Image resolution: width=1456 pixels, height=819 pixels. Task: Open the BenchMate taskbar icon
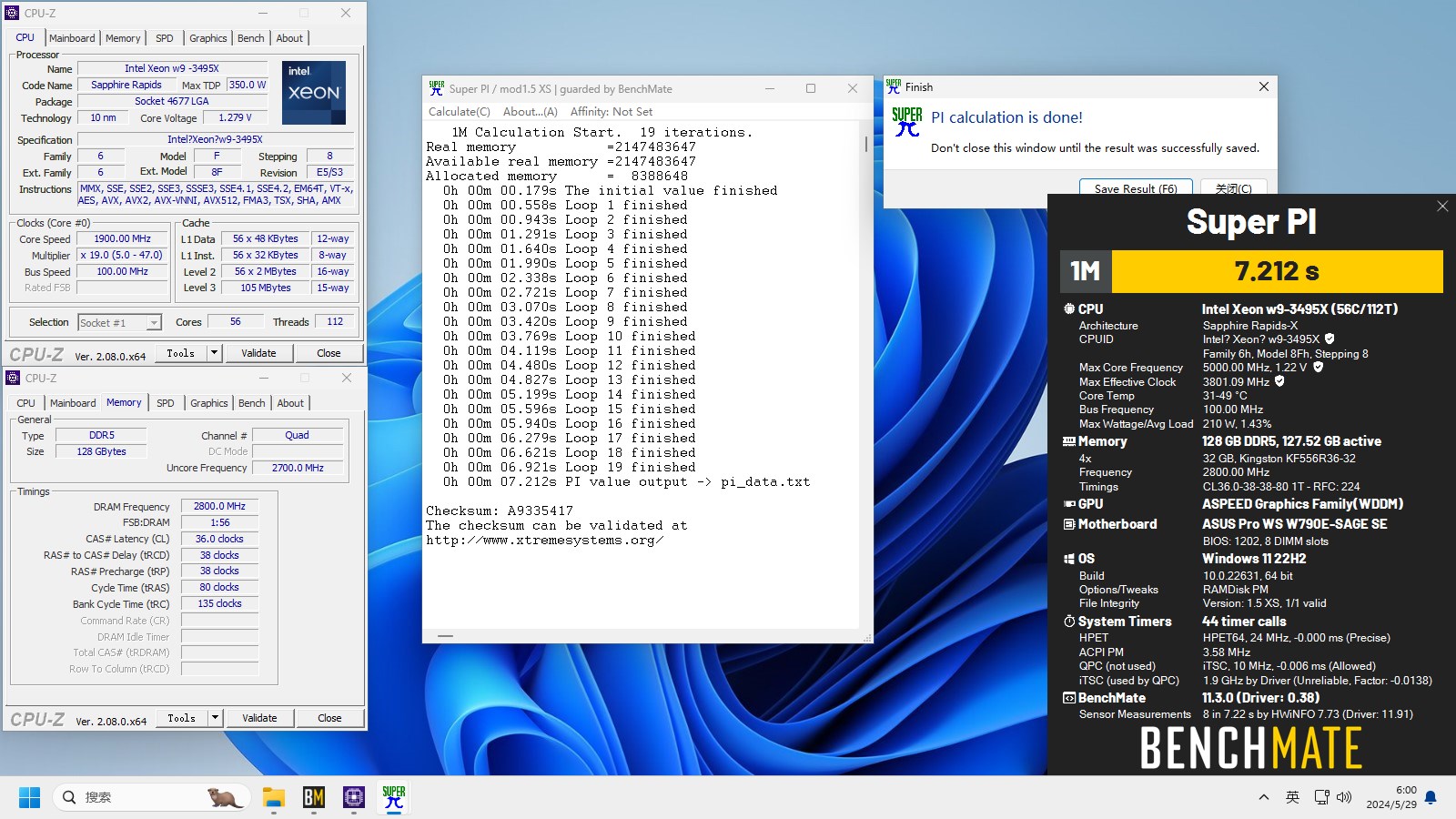[314, 798]
